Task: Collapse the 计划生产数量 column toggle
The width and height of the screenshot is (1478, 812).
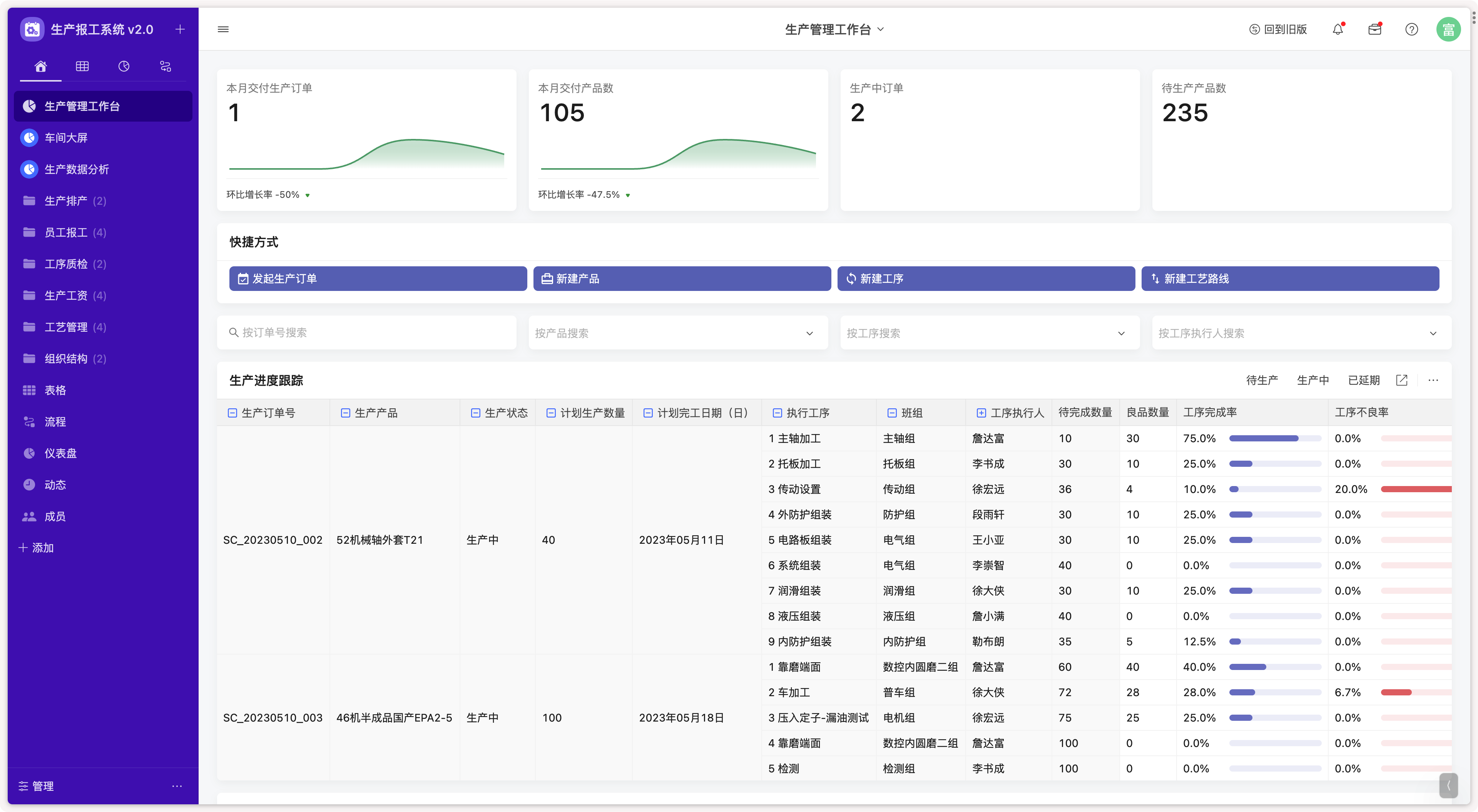Action: coord(551,413)
